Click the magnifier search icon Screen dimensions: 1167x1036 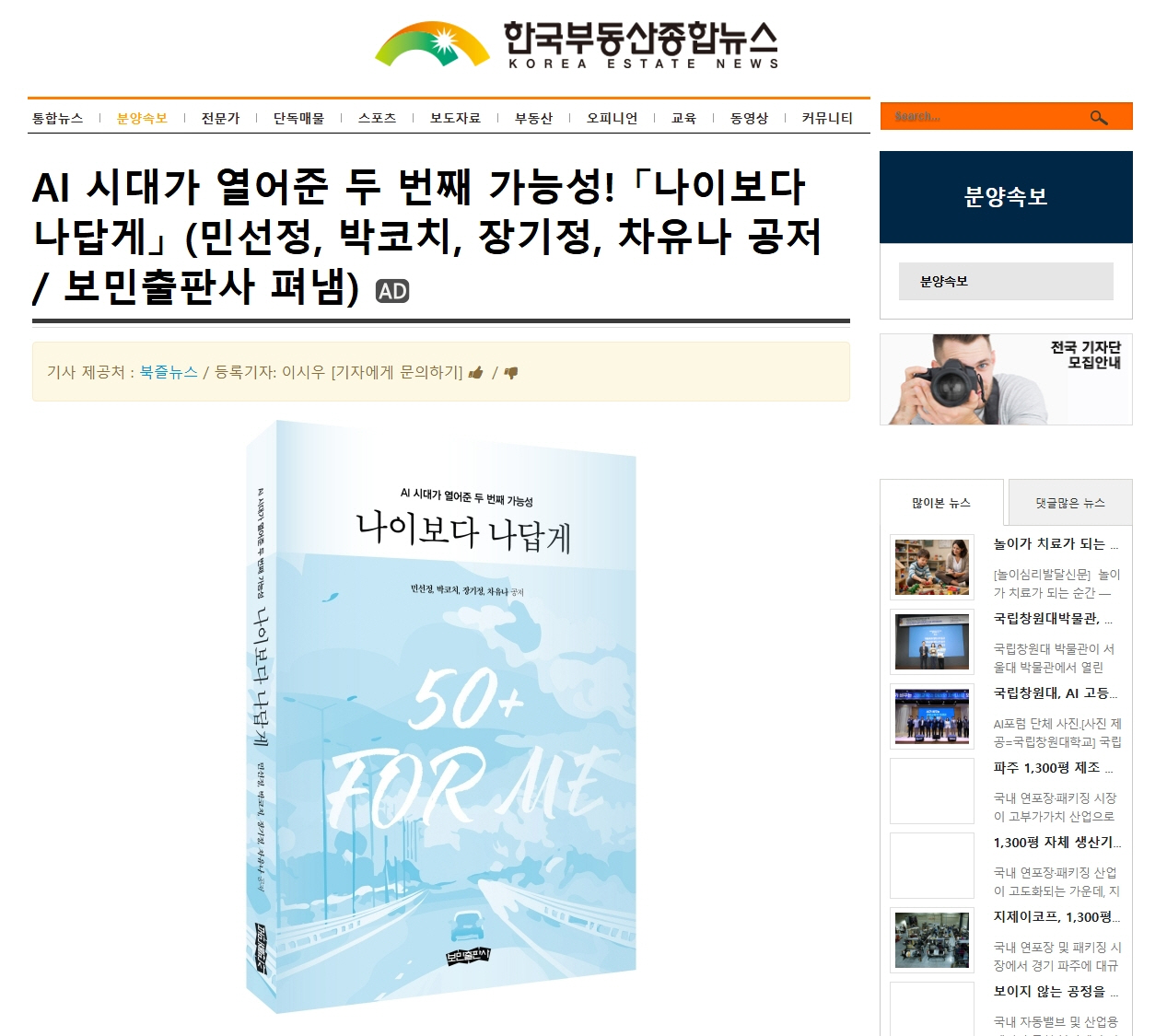tap(1098, 117)
